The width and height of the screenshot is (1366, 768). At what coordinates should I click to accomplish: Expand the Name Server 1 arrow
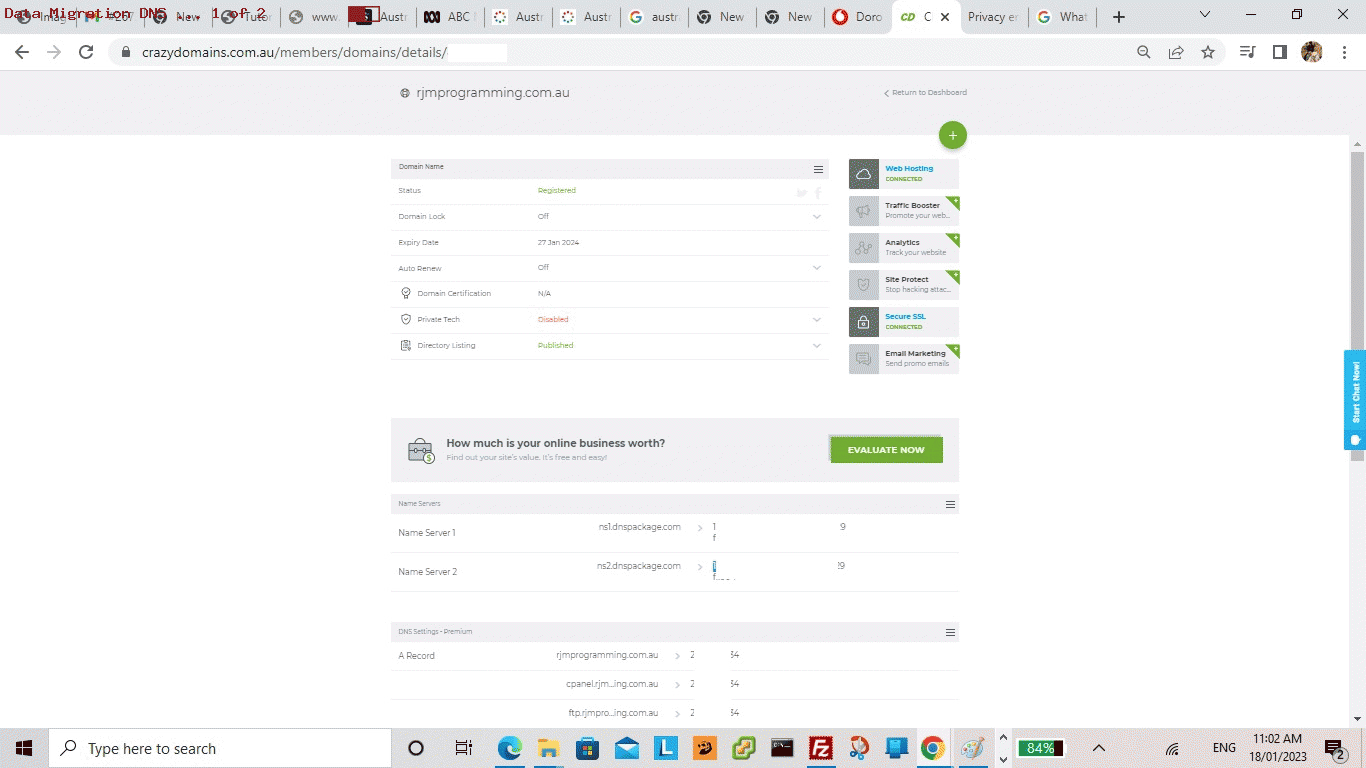pos(699,528)
